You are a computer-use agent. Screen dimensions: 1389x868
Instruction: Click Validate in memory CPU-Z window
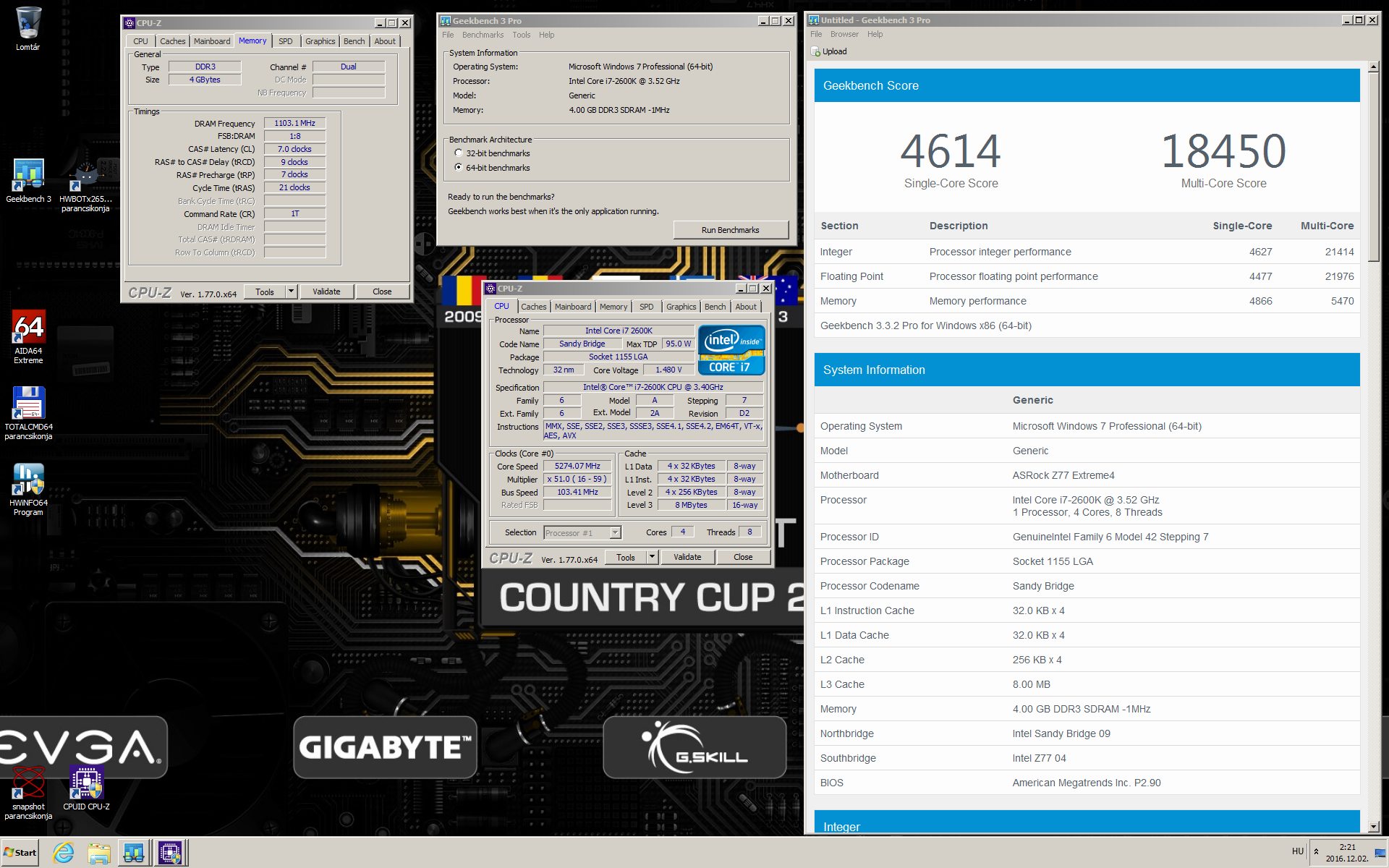[326, 292]
